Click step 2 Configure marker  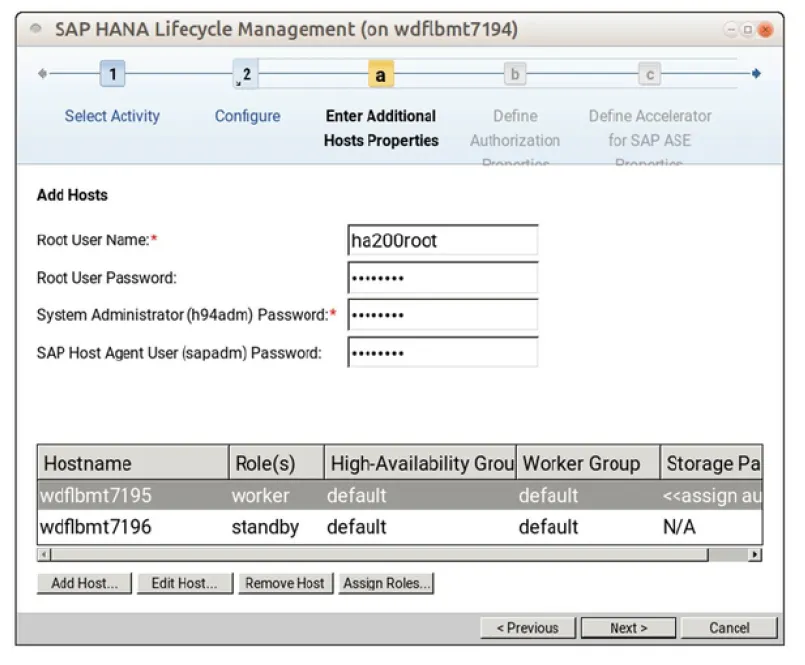pyautogui.click(x=246, y=74)
